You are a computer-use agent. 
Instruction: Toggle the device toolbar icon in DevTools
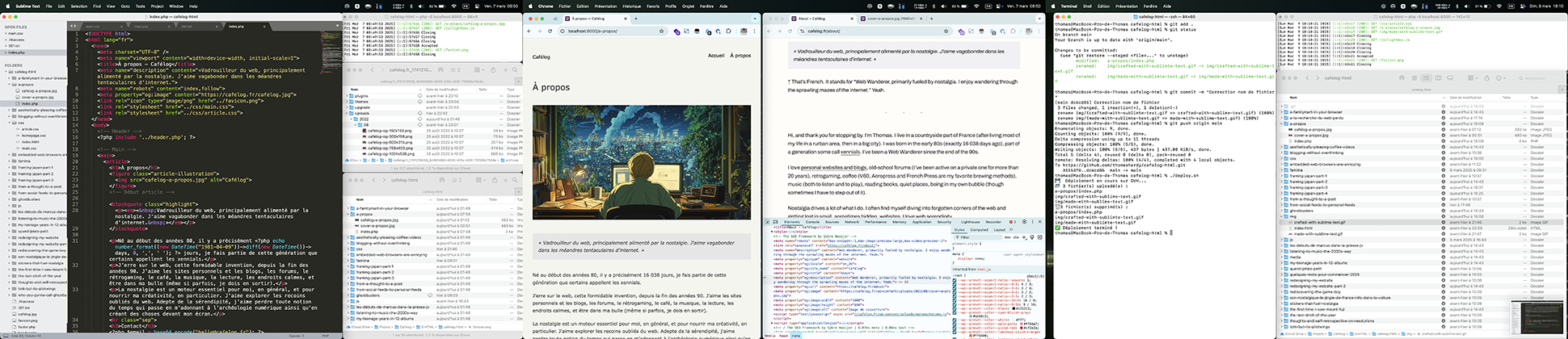tap(776, 222)
